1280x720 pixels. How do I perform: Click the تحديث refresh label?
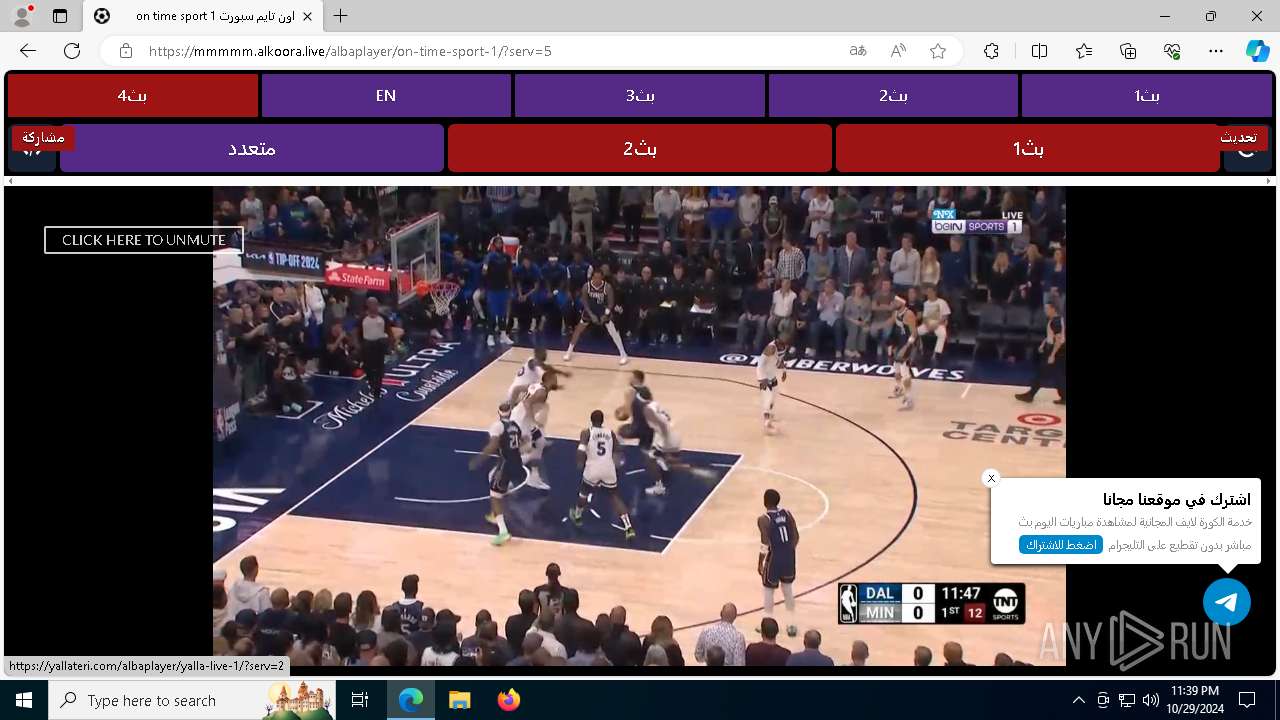coord(1238,137)
